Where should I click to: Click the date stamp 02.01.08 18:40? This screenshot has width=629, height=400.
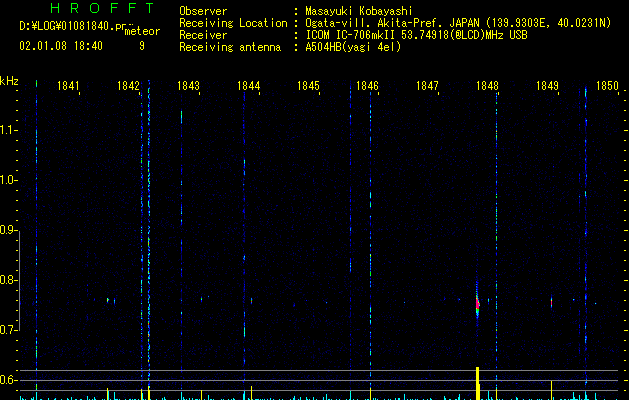click(x=61, y=46)
